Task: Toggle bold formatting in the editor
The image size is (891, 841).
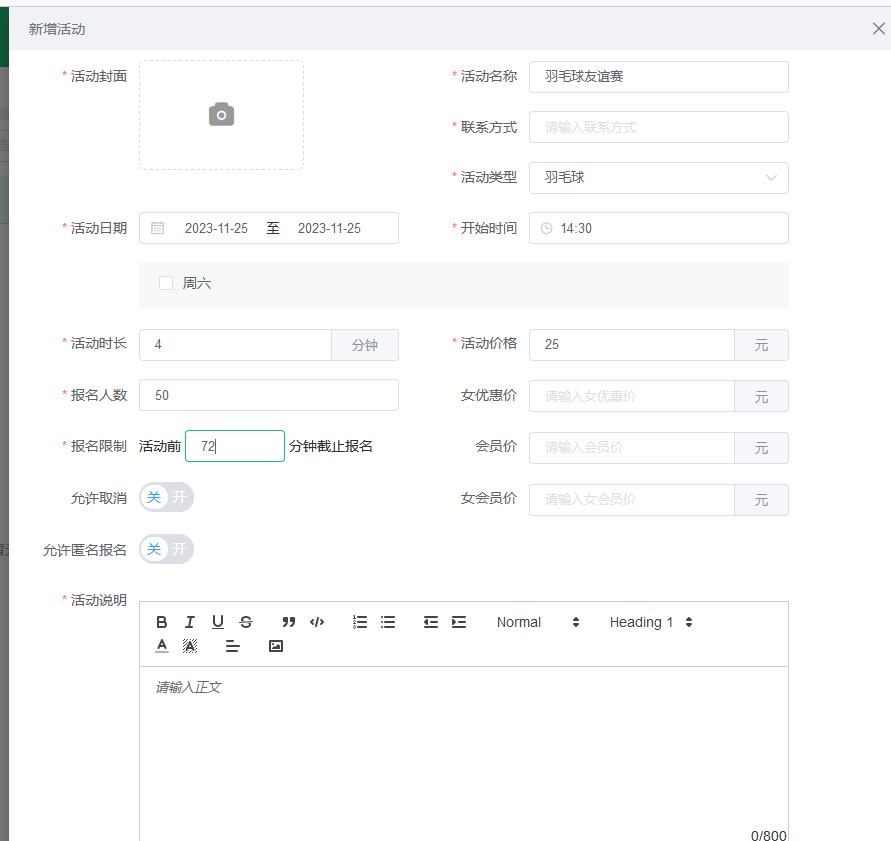Action: click(x=162, y=622)
